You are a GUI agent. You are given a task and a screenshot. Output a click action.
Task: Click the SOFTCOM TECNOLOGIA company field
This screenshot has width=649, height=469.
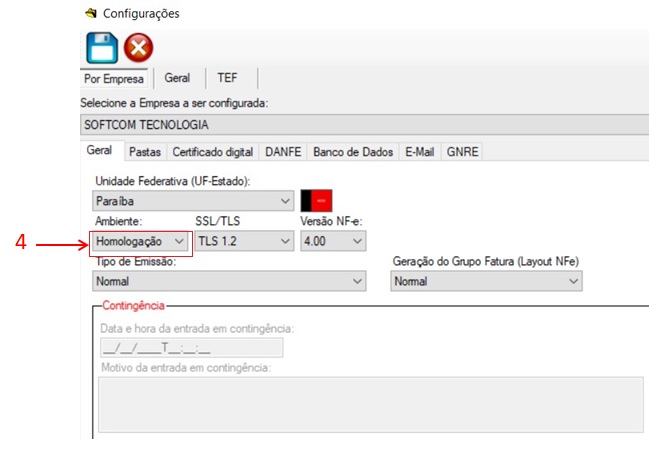pos(360,125)
